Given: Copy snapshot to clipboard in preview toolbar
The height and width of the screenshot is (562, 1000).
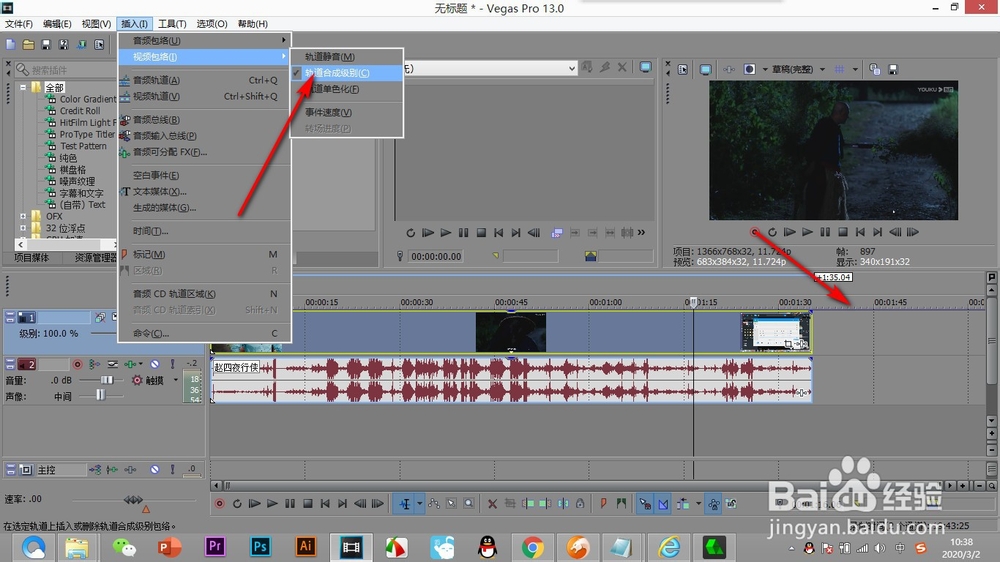Looking at the screenshot, I should 874,69.
